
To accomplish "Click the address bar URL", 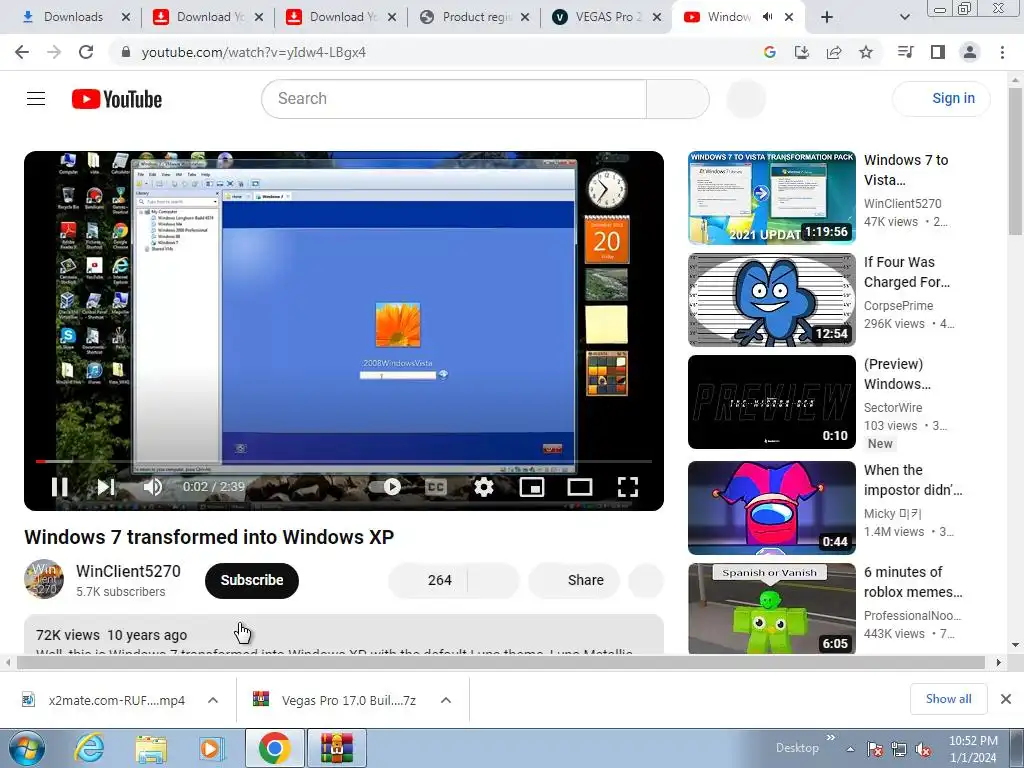I will pyautogui.click(x=253, y=52).
